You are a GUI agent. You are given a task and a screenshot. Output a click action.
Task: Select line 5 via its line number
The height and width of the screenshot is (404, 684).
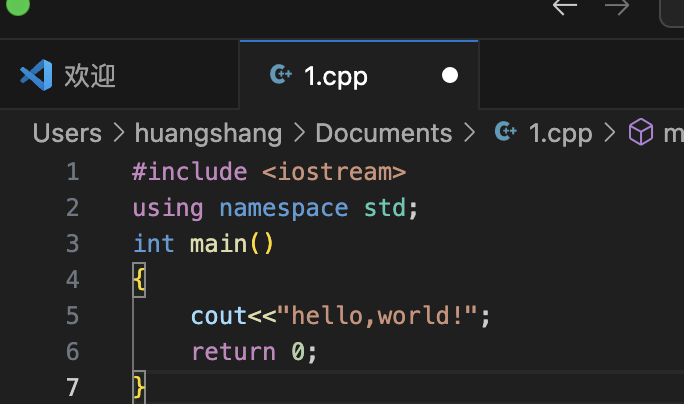(72, 316)
